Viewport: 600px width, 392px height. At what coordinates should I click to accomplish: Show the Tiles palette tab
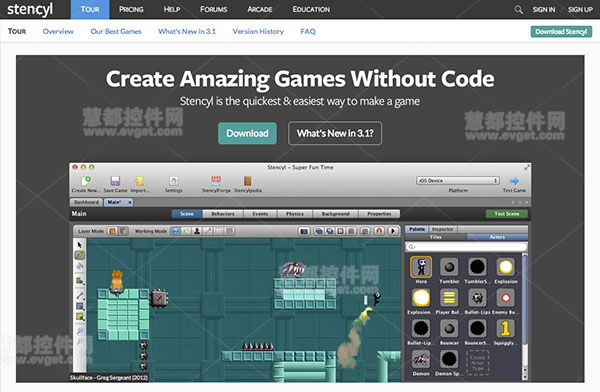[436, 237]
